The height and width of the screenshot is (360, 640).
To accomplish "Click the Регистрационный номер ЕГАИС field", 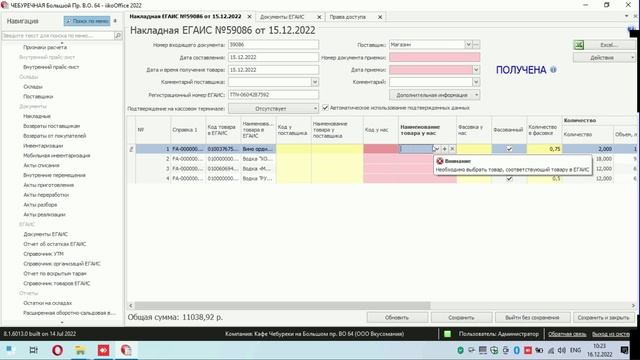I will (273, 95).
